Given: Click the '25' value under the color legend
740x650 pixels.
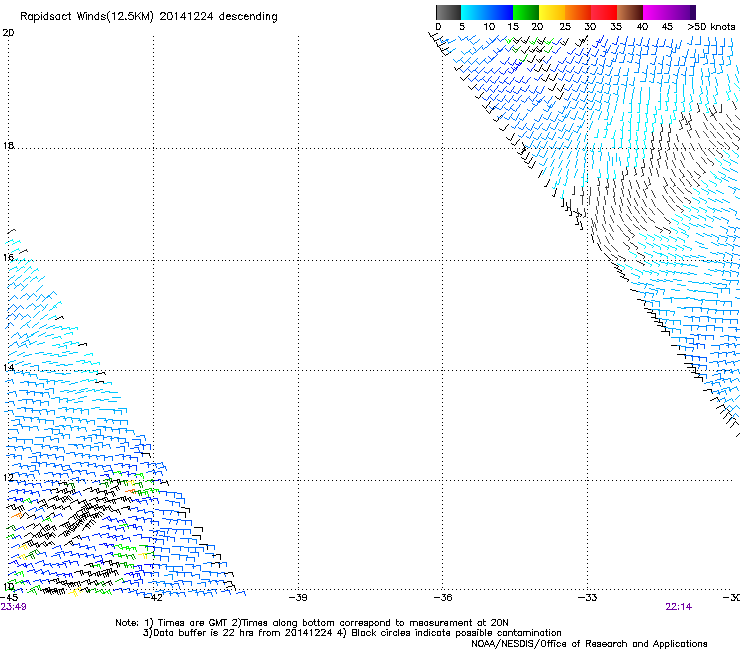Looking at the screenshot, I should click(565, 27).
